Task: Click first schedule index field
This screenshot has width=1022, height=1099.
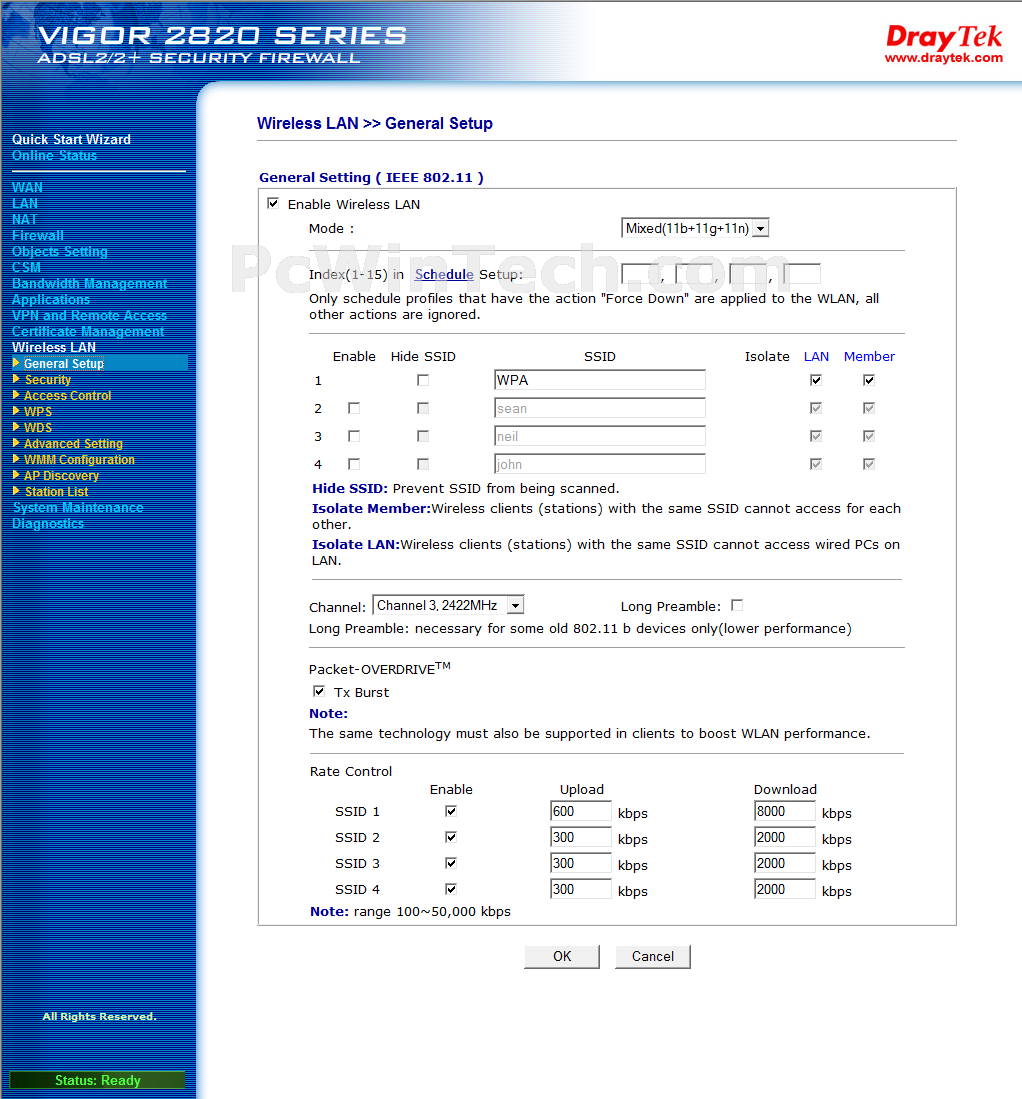Action: pos(641,274)
